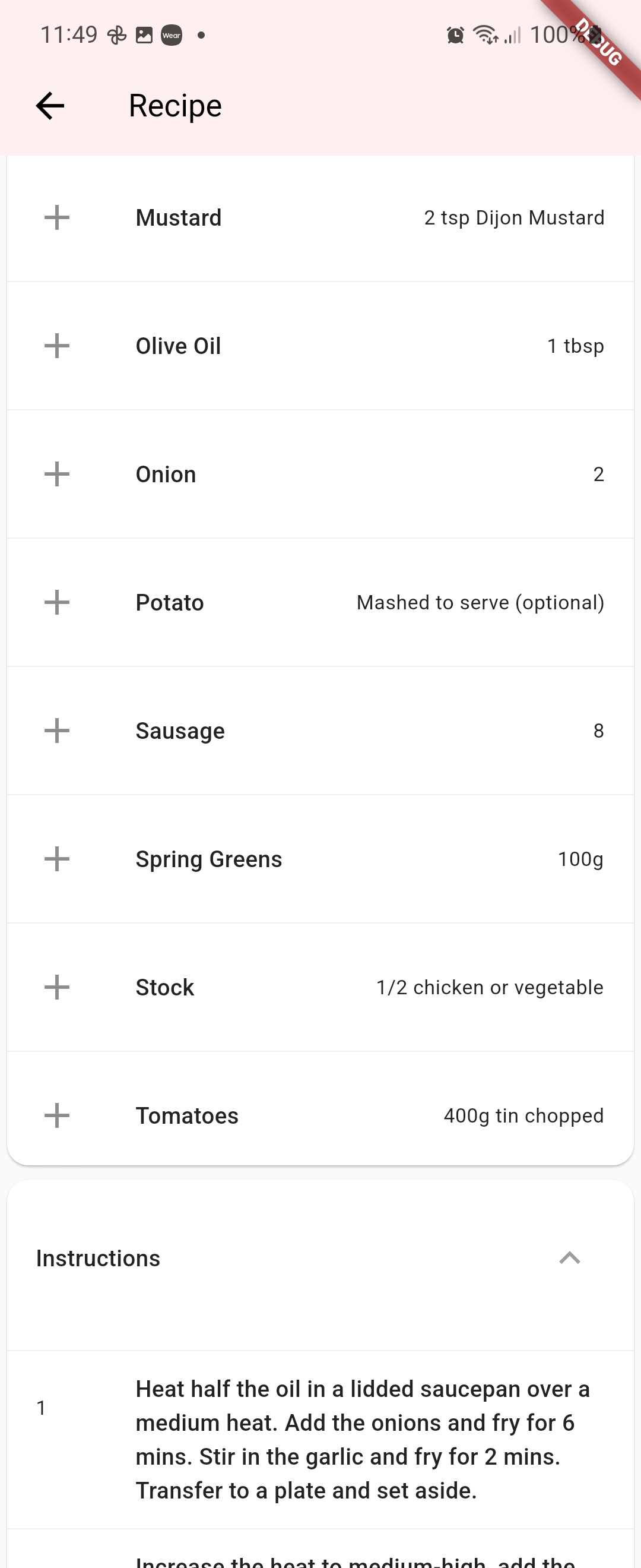Go back using the arrow icon
Screen dimensions: 641x1568
(50, 106)
